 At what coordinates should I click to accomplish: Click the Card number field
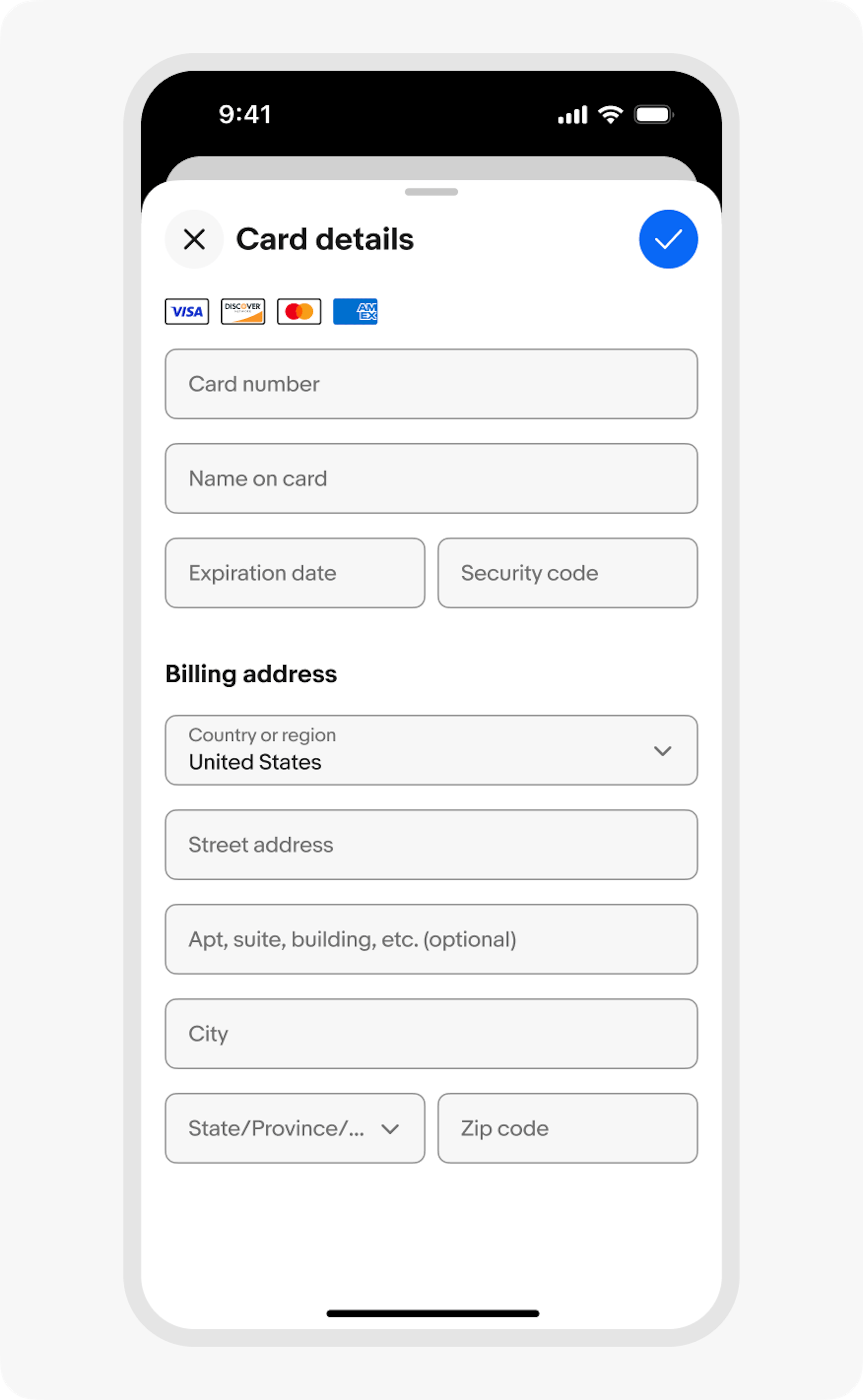(x=431, y=384)
